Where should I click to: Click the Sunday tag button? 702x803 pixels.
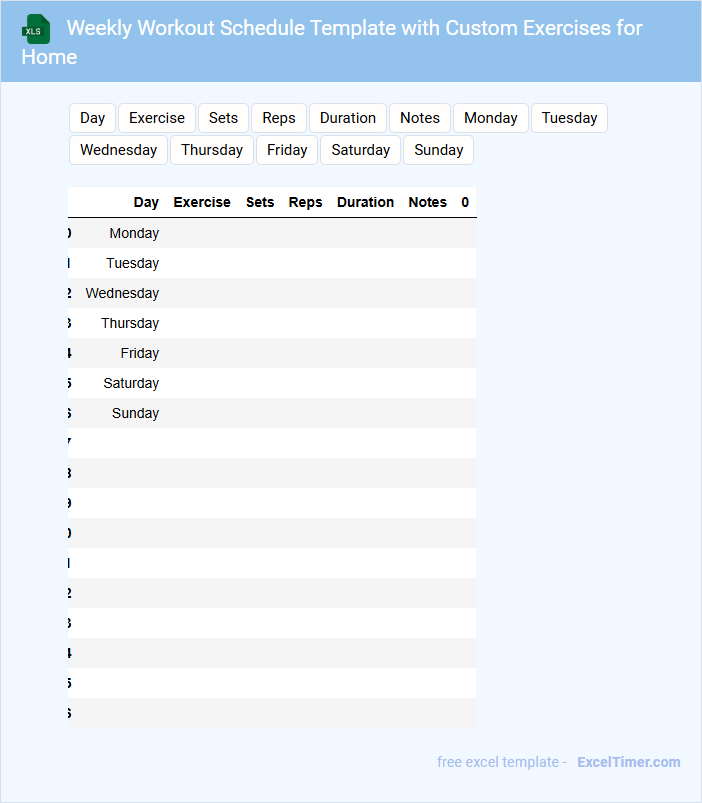coord(438,150)
